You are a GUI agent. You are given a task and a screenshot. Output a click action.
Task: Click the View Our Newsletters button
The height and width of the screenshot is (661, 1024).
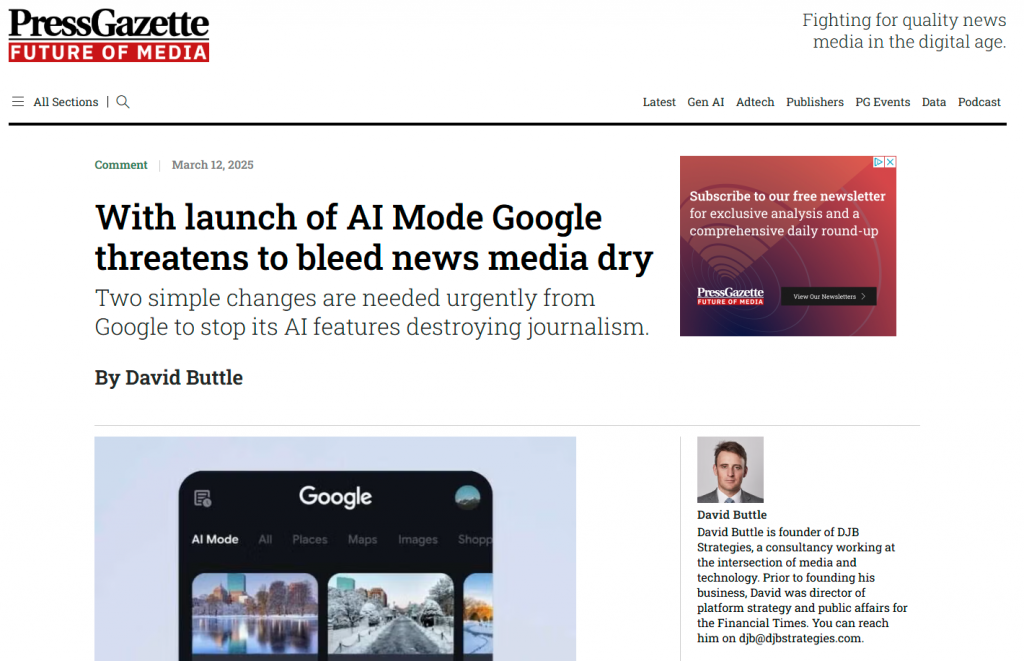tap(829, 297)
